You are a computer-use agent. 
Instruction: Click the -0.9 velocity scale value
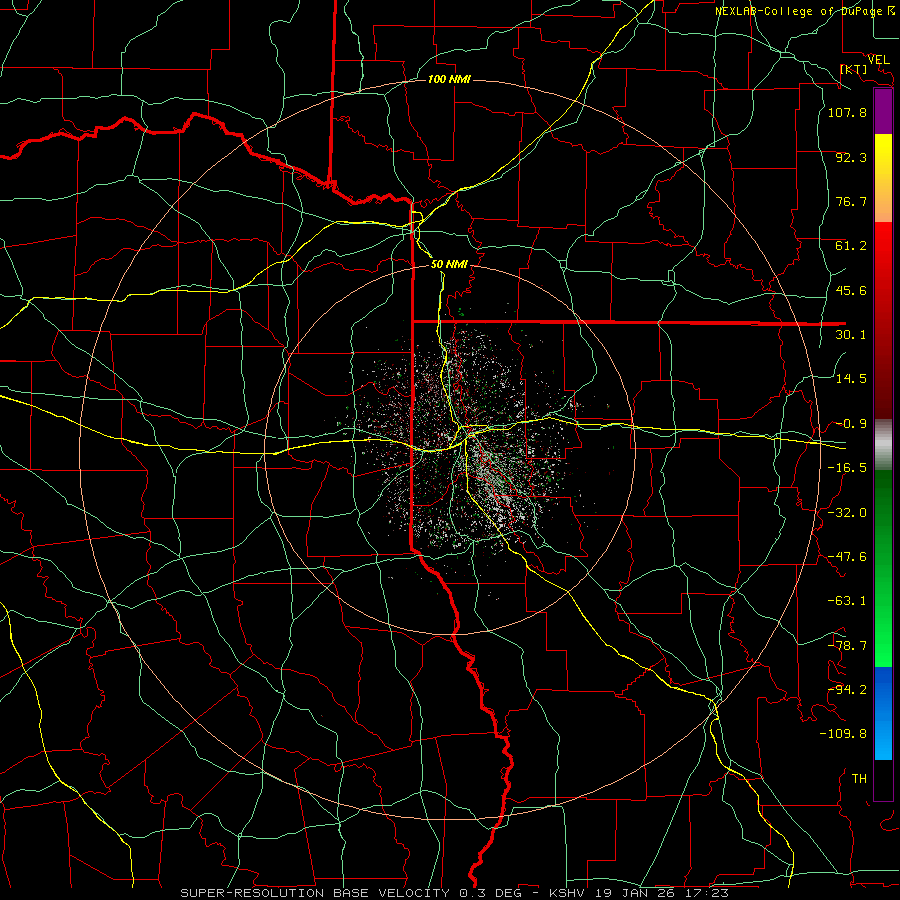851,424
